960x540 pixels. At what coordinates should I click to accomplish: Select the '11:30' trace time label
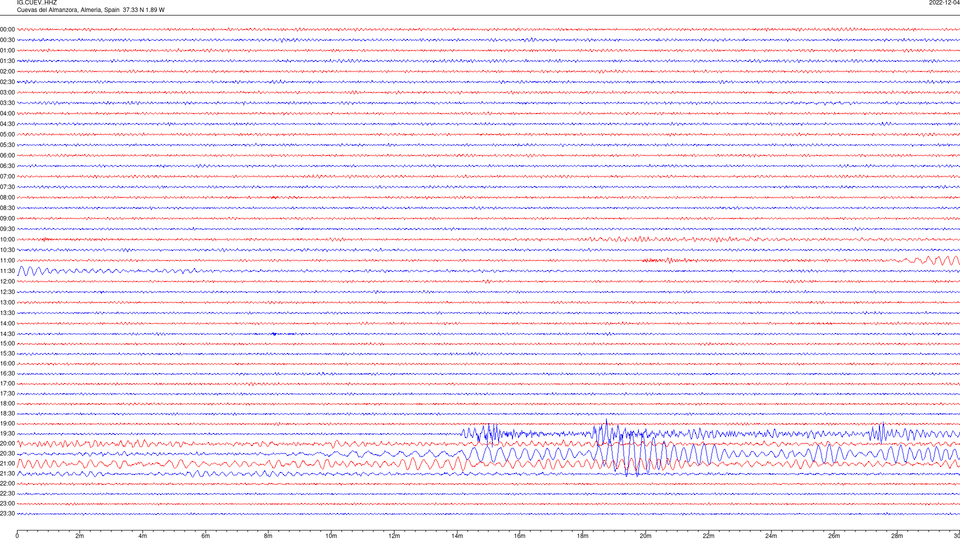click(x=7, y=271)
